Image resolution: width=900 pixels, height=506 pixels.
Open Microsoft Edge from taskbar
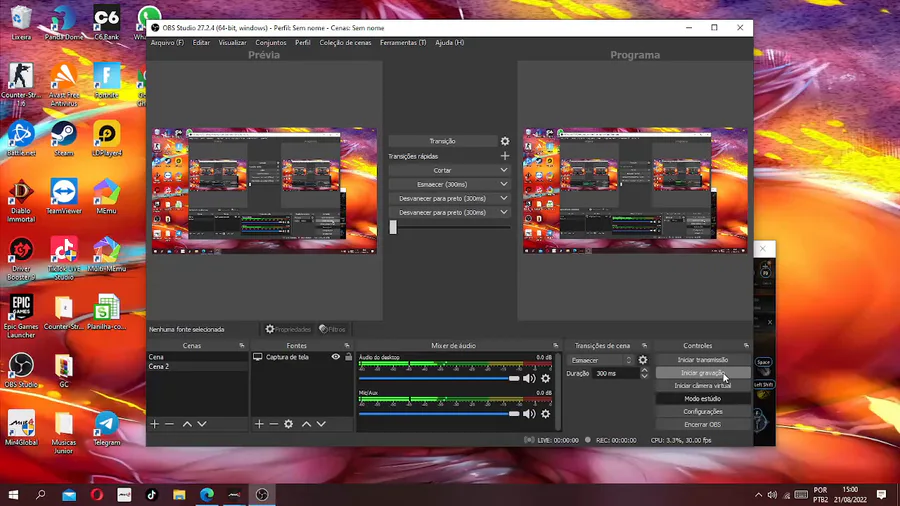[x=207, y=495]
